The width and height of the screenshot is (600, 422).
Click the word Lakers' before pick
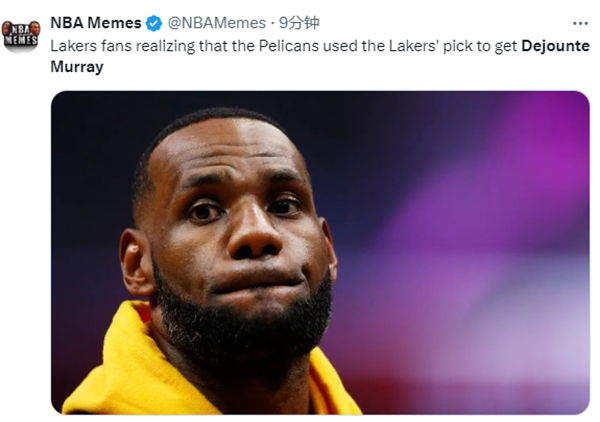coord(413,47)
